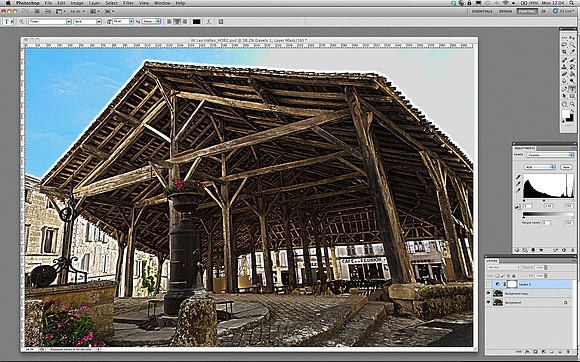Open the File menu
580x362 pixels.
pyautogui.click(x=48, y=3)
